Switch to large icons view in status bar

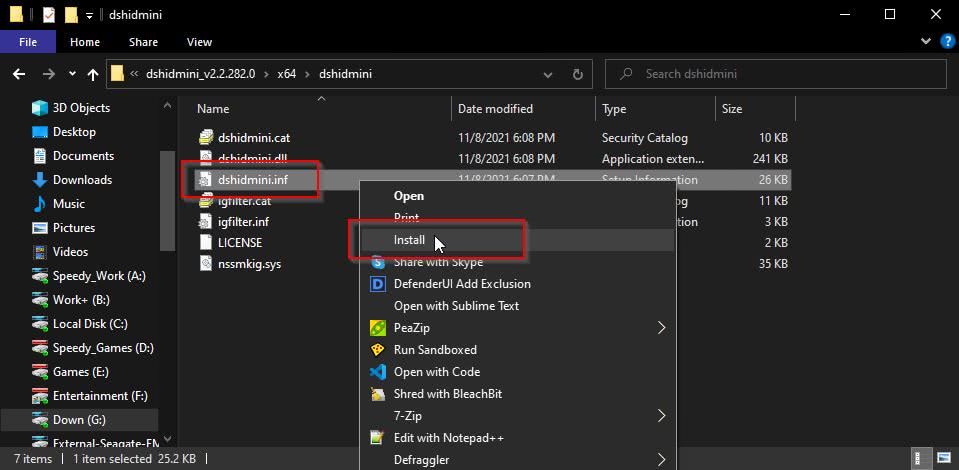(x=944, y=458)
